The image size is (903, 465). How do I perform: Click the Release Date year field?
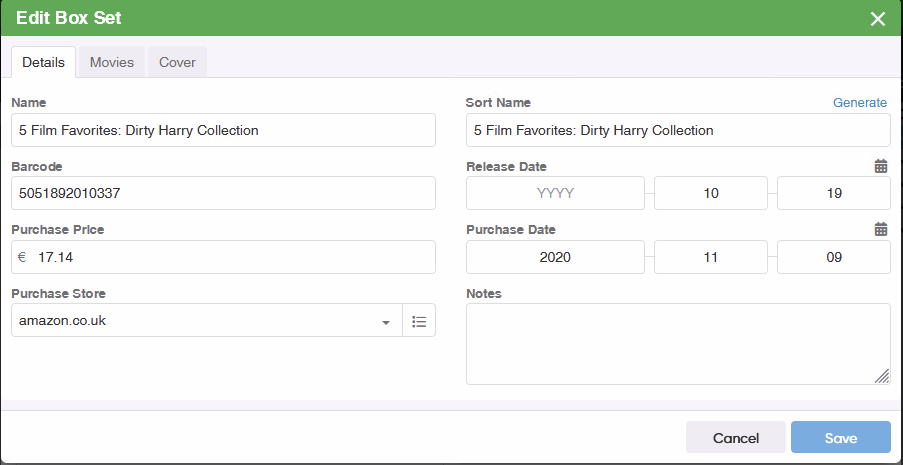(555, 193)
